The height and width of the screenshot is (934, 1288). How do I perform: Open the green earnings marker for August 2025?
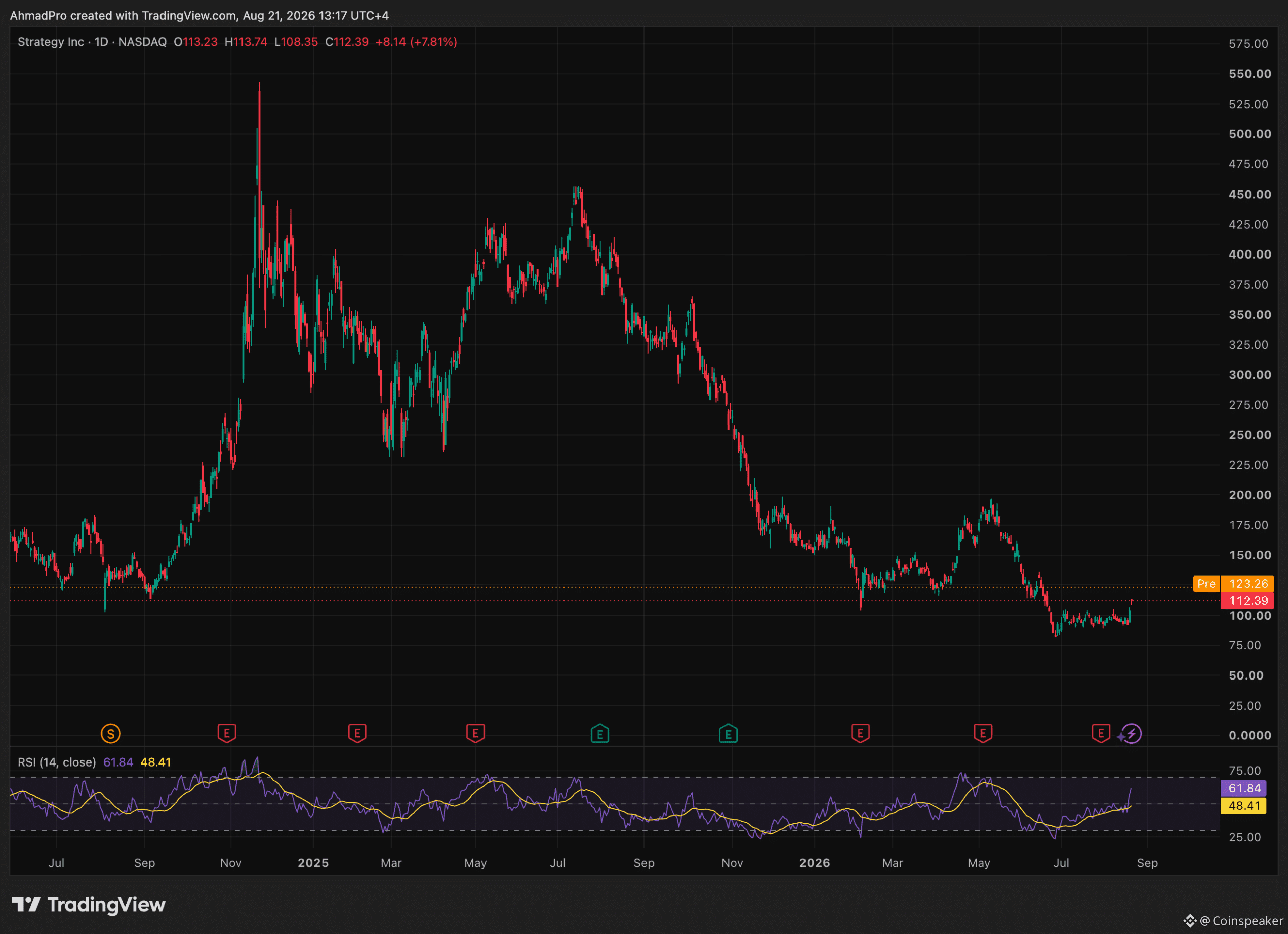coord(600,734)
